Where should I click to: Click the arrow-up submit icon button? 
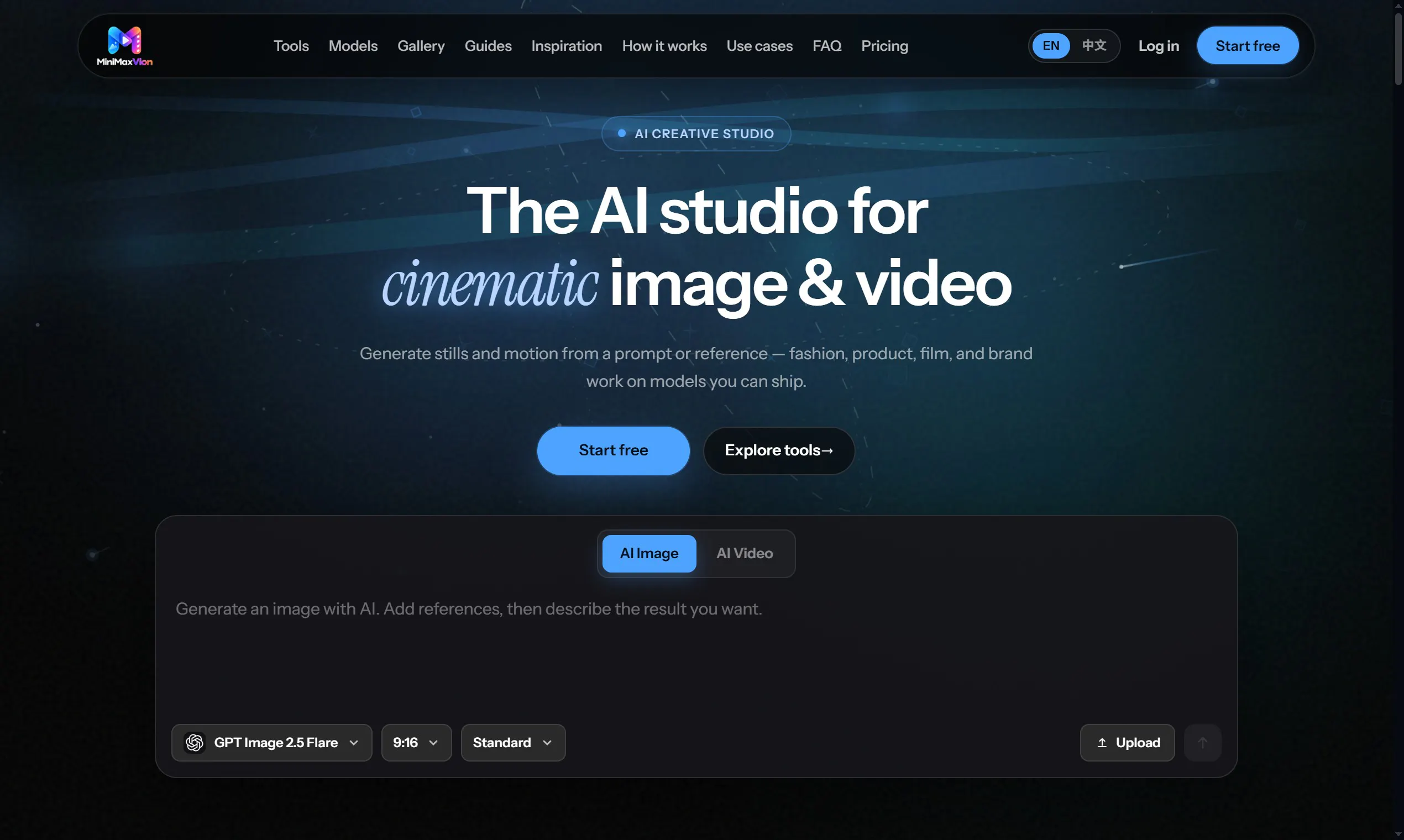(x=1202, y=742)
